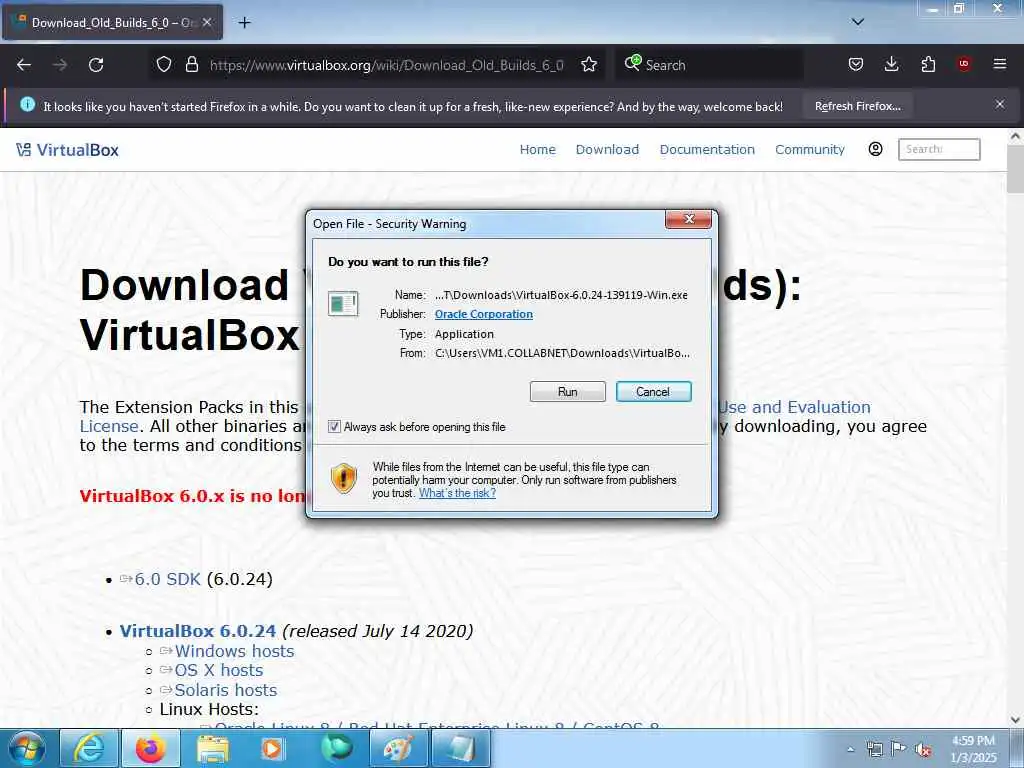Open the green bird taskbar application

[x=336, y=748]
